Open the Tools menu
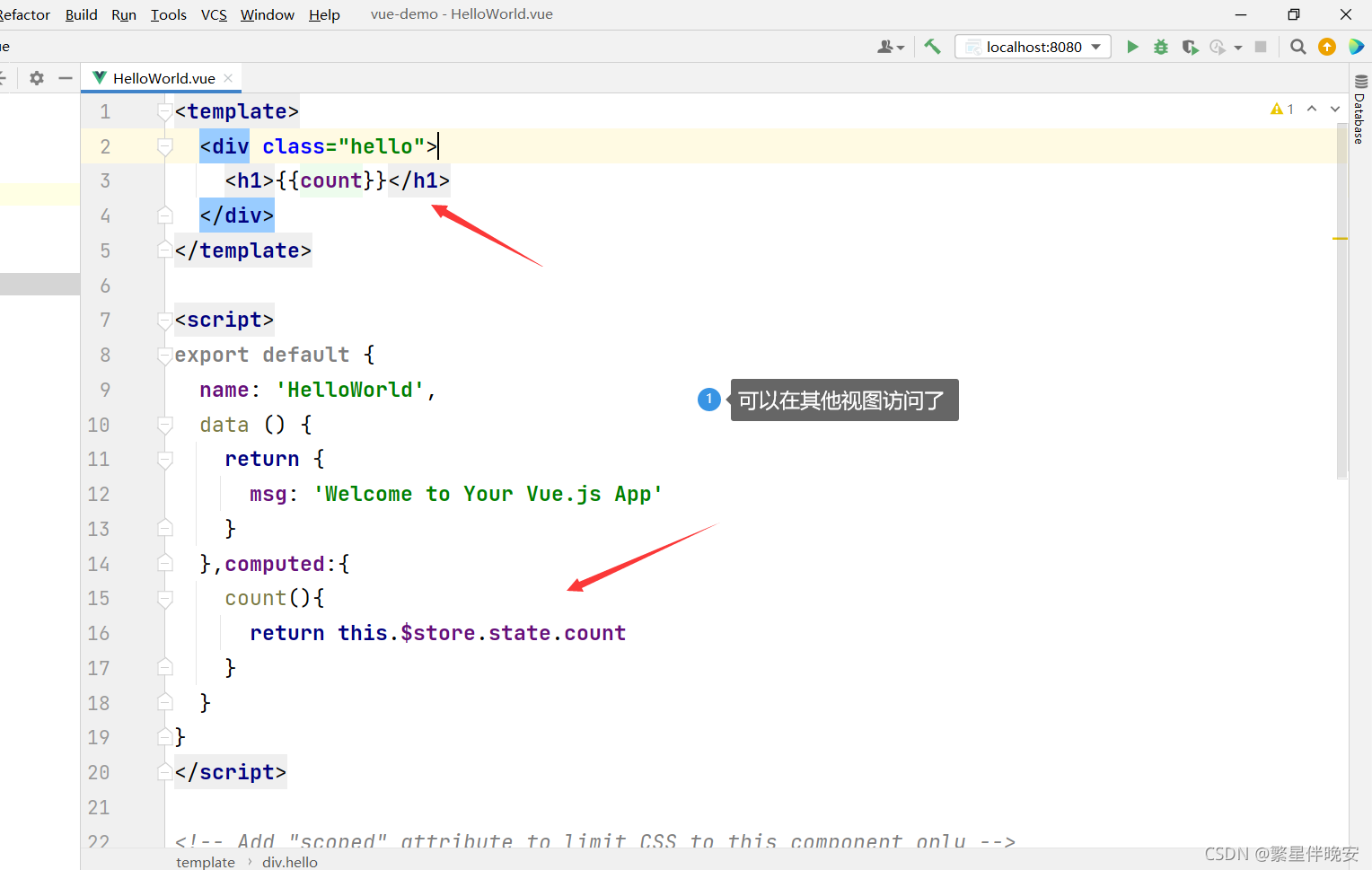This screenshot has height=870, width=1372. tap(168, 14)
